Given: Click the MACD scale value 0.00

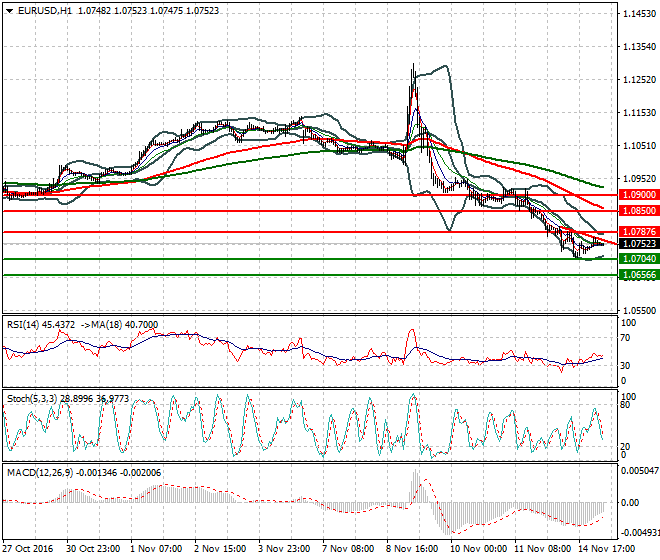Looking at the screenshot, I should coord(630,503).
